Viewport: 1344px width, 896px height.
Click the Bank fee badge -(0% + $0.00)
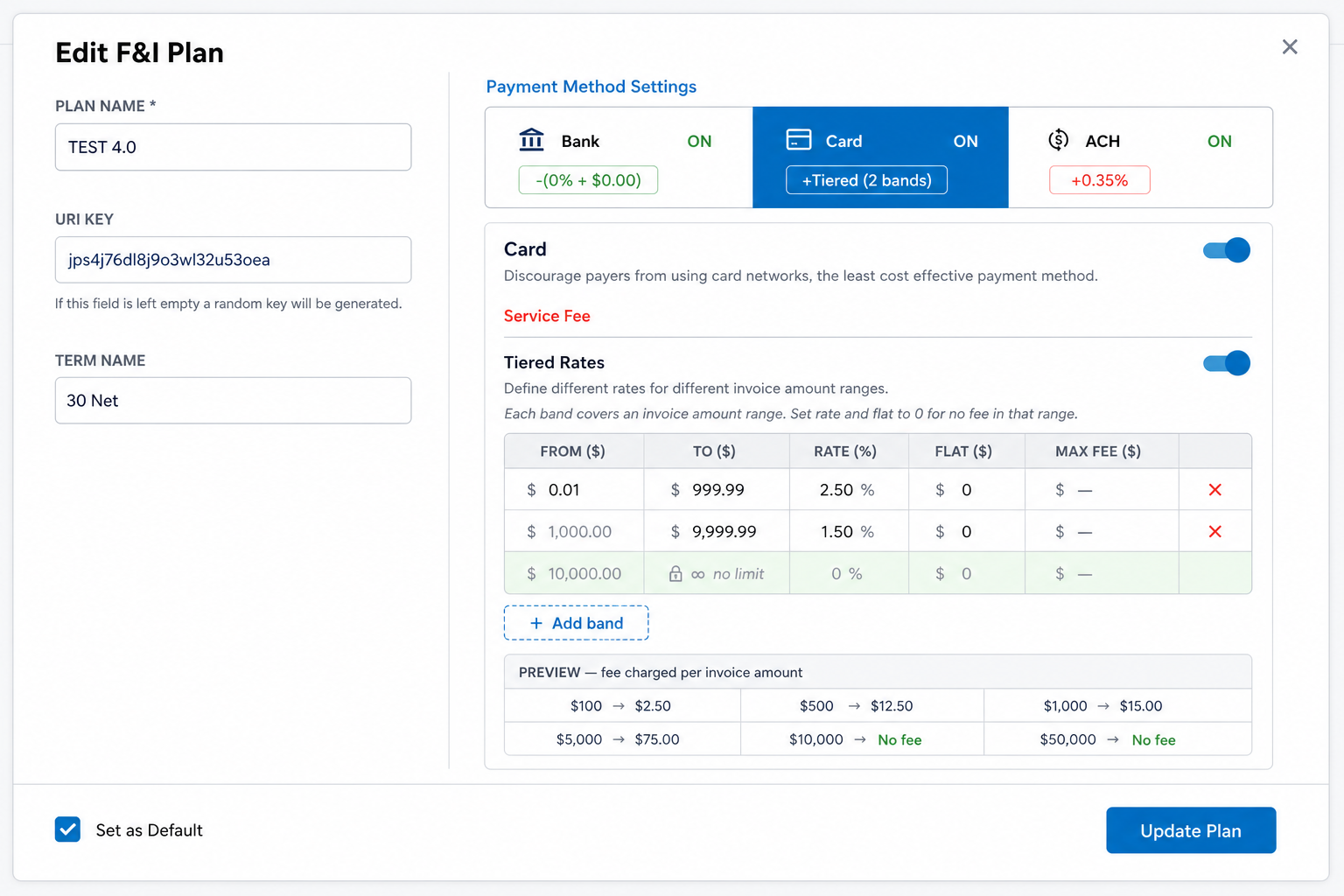[x=588, y=180]
